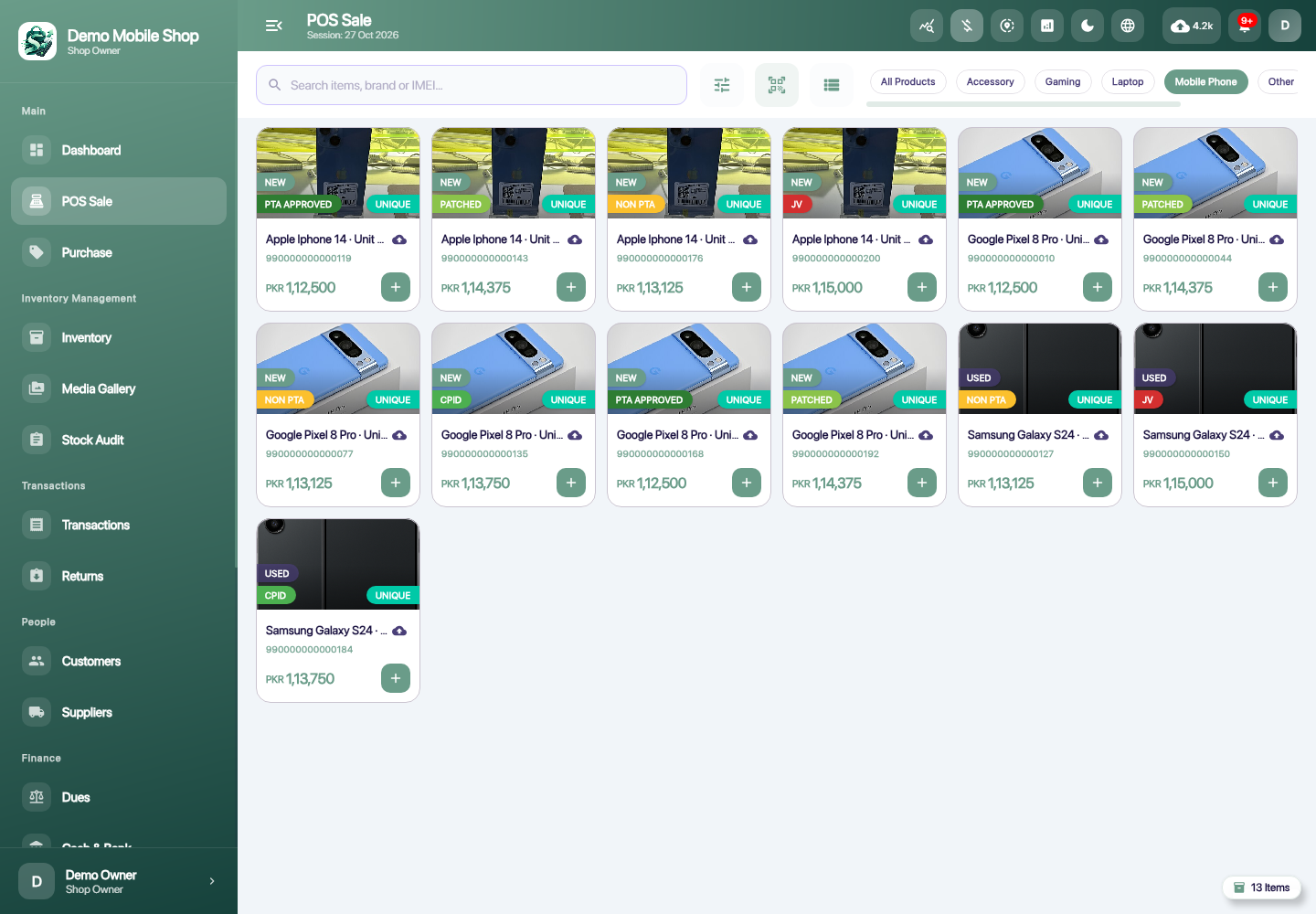Select the Gaming category tab
This screenshot has width=1316, height=914.
[1063, 82]
